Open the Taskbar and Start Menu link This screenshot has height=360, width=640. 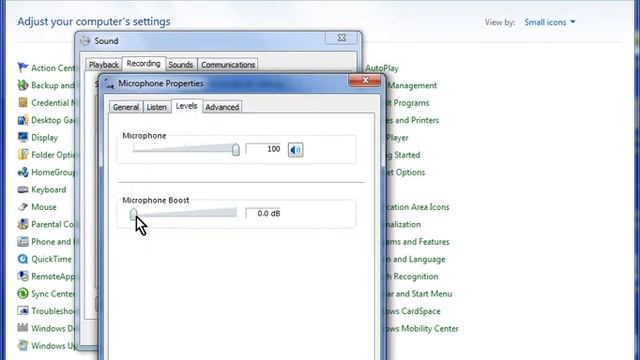(419, 294)
